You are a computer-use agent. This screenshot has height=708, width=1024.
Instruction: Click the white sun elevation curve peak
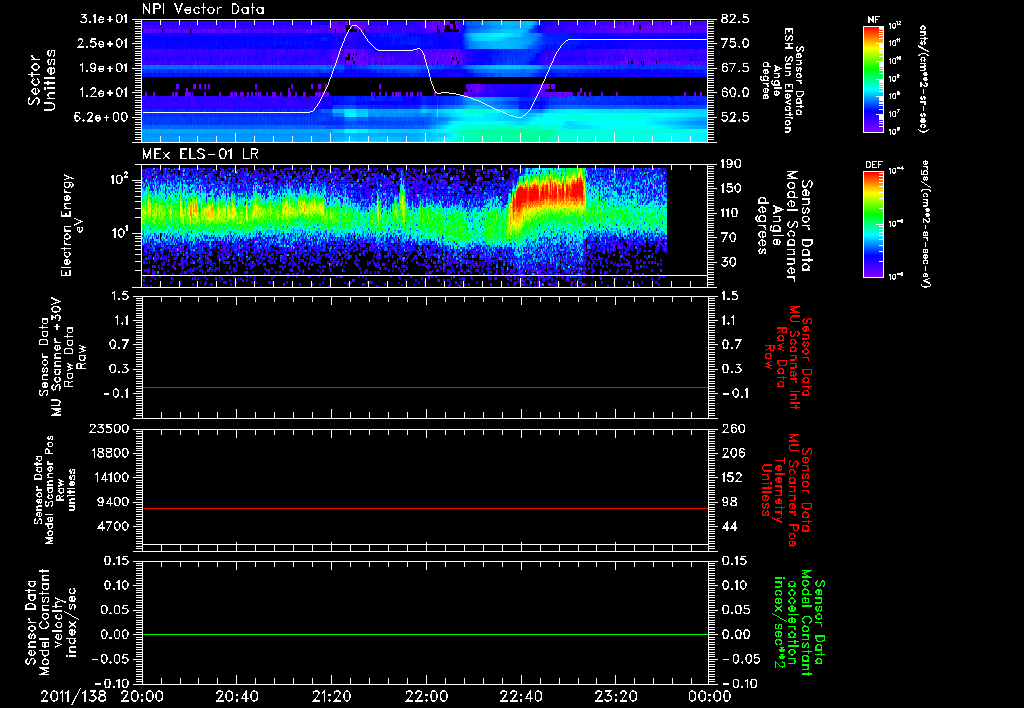coord(353,26)
